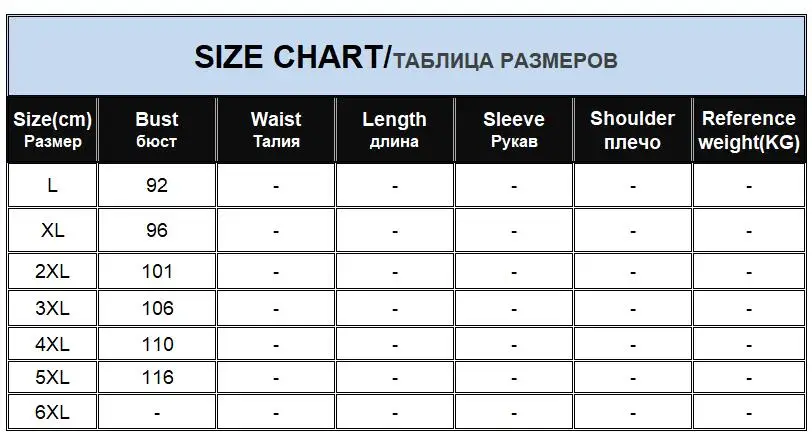This screenshot has width=812, height=438.
Task: Click the bust value 101
Action: 157,271
